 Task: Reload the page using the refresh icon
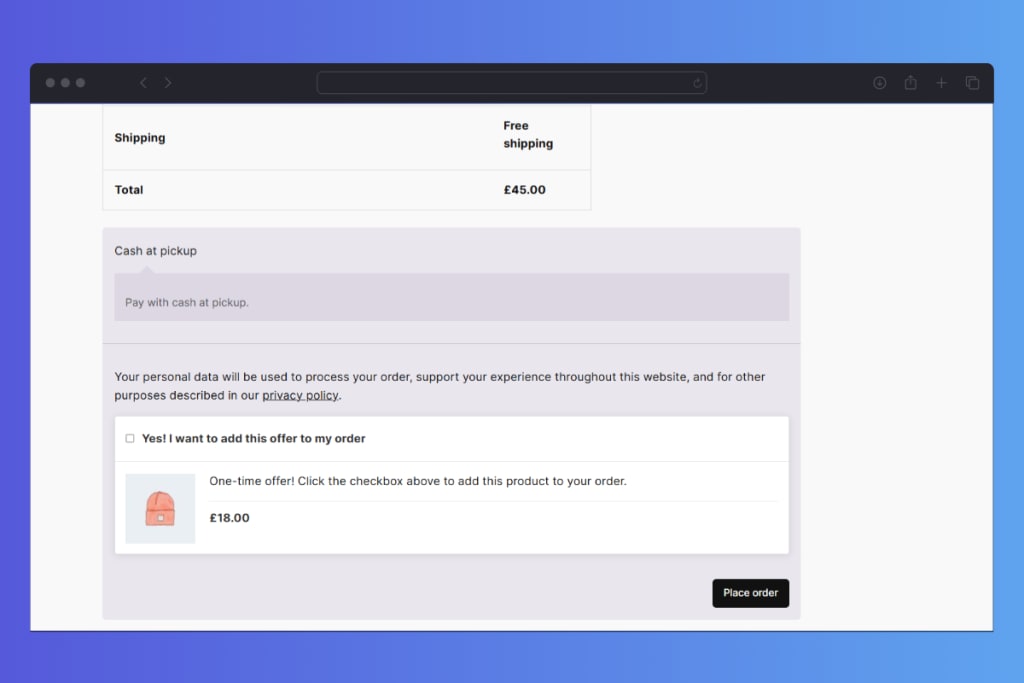click(x=697, y=83)
